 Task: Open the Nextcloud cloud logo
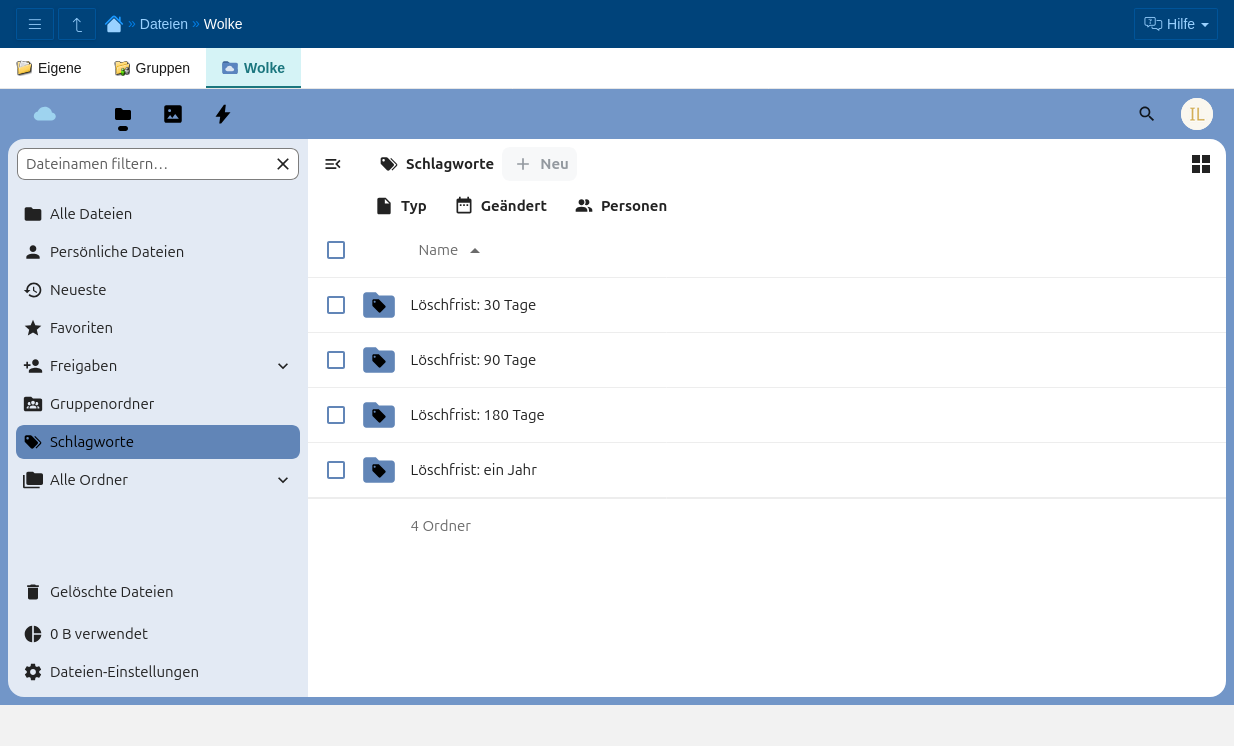click(45, 114)
